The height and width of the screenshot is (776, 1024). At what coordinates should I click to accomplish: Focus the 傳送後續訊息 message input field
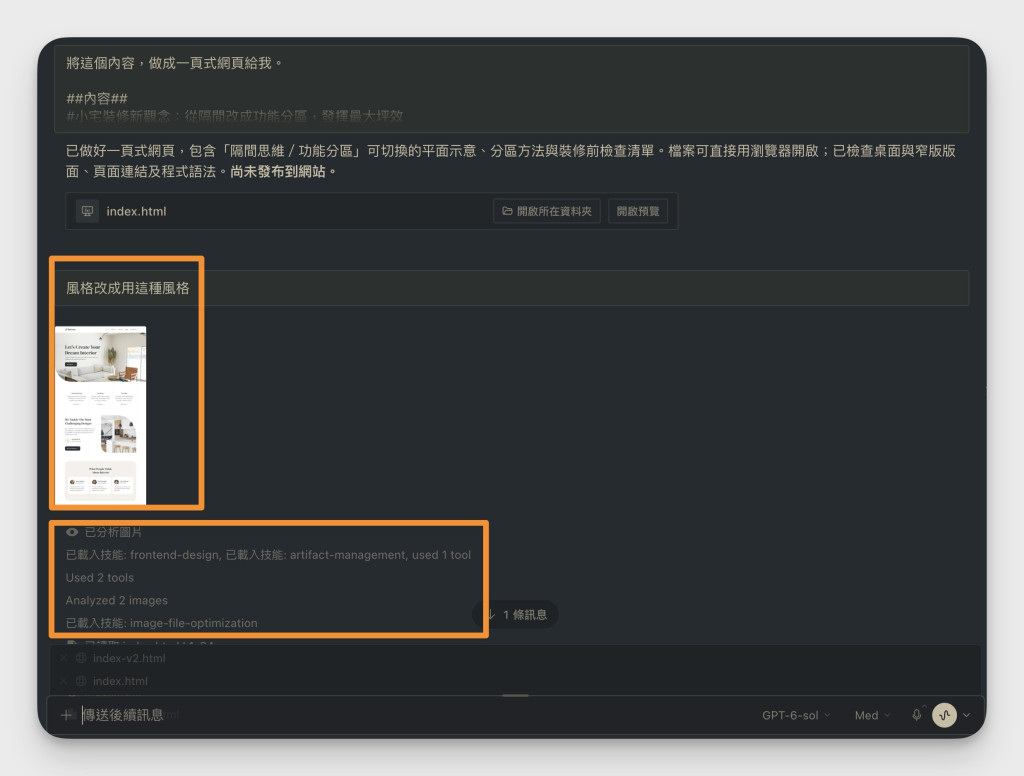[418, 715]
